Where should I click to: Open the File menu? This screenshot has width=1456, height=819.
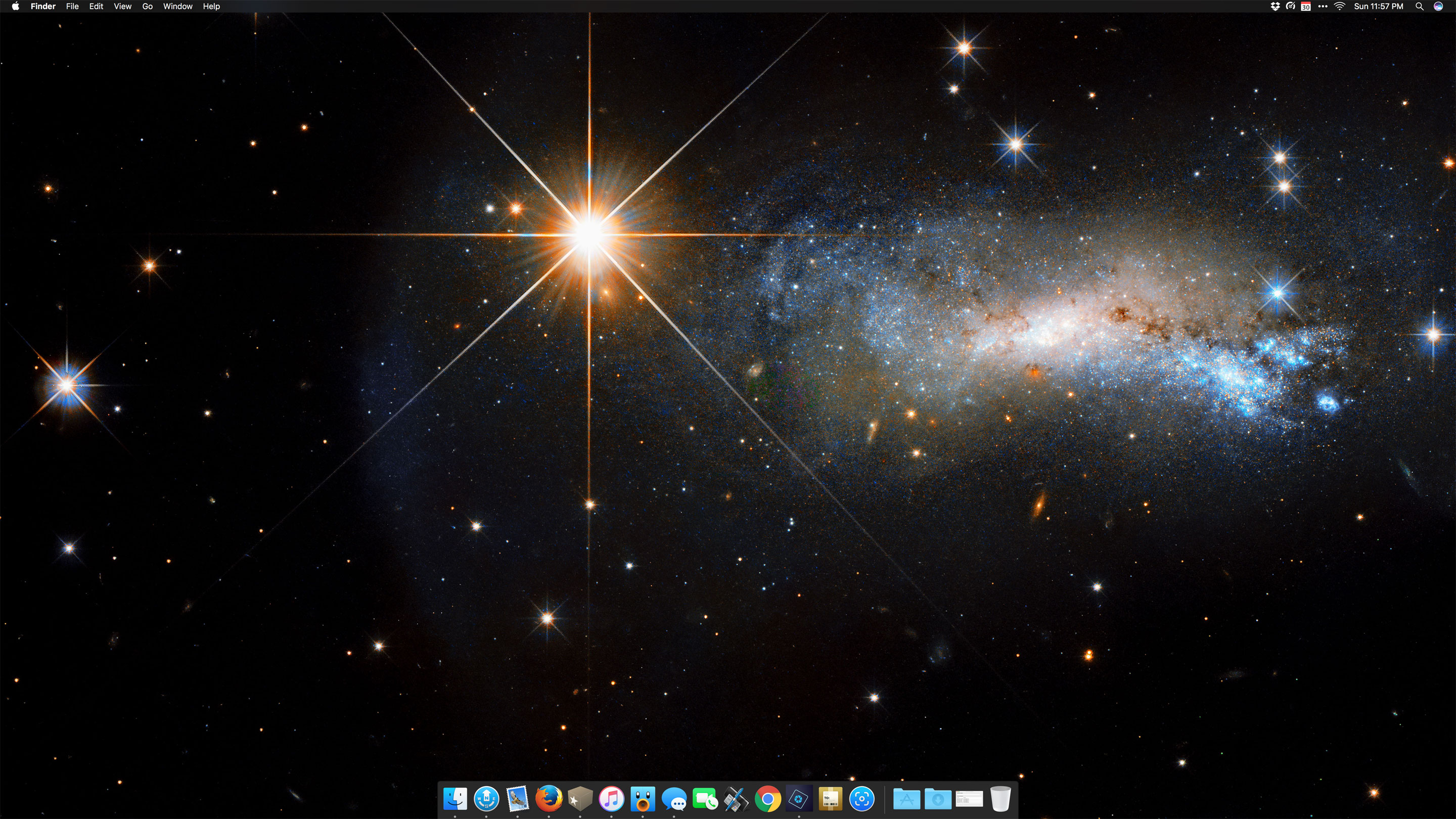tap(72, 6)
